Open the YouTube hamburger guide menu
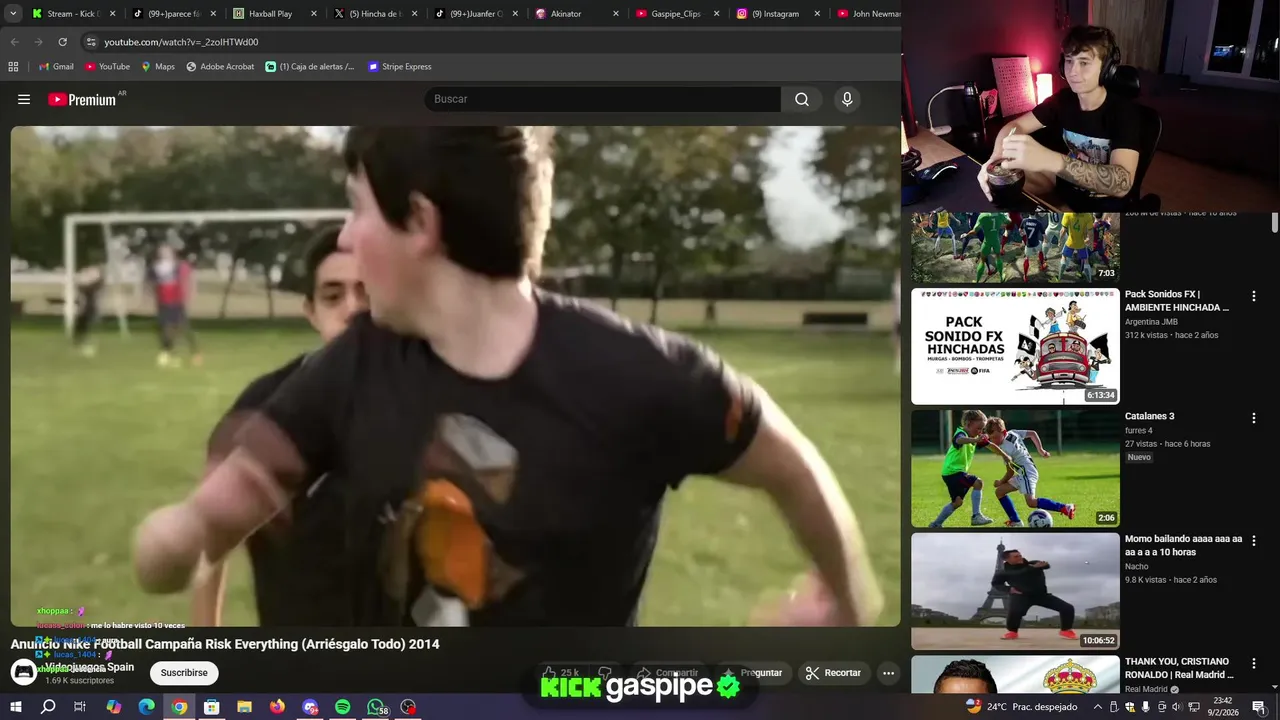 24,99
